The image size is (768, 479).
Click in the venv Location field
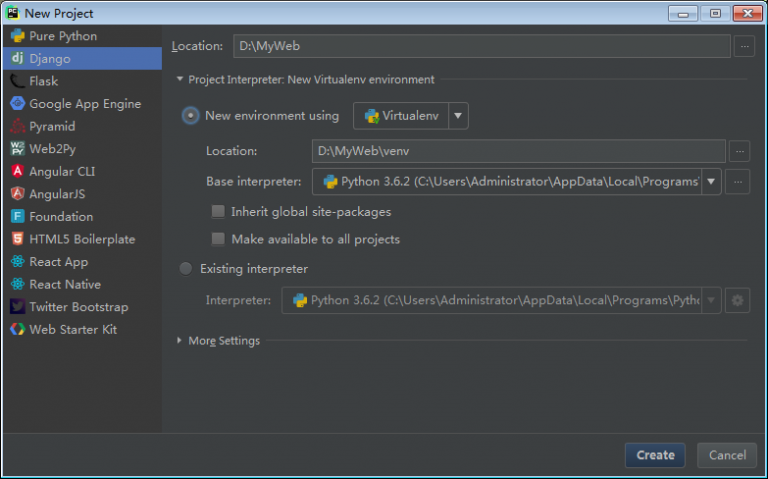click(517, 151)
